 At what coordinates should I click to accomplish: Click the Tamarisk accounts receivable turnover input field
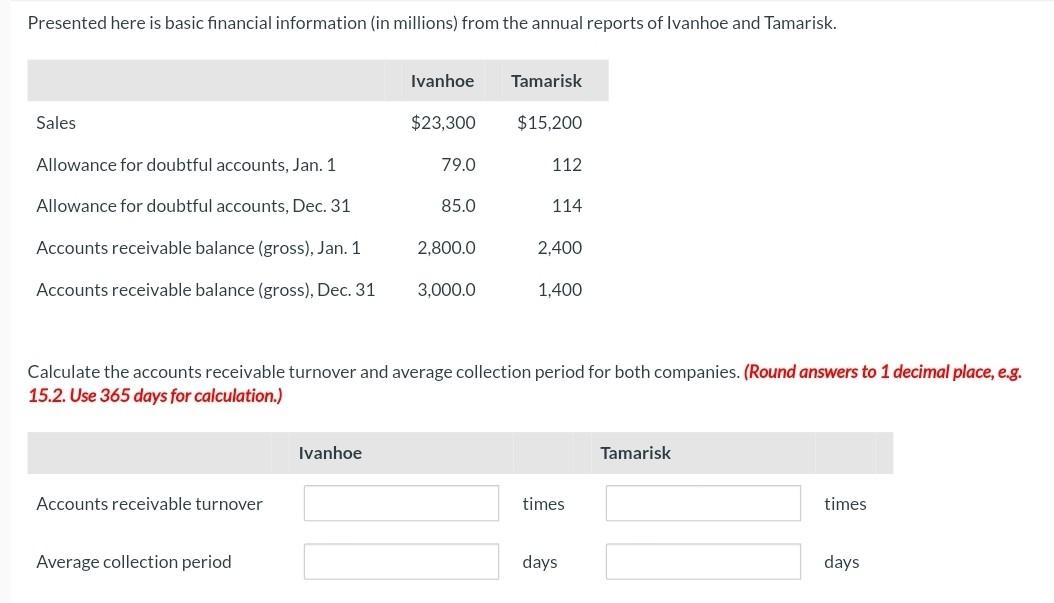pyautogui.click(x=702, y=503)
